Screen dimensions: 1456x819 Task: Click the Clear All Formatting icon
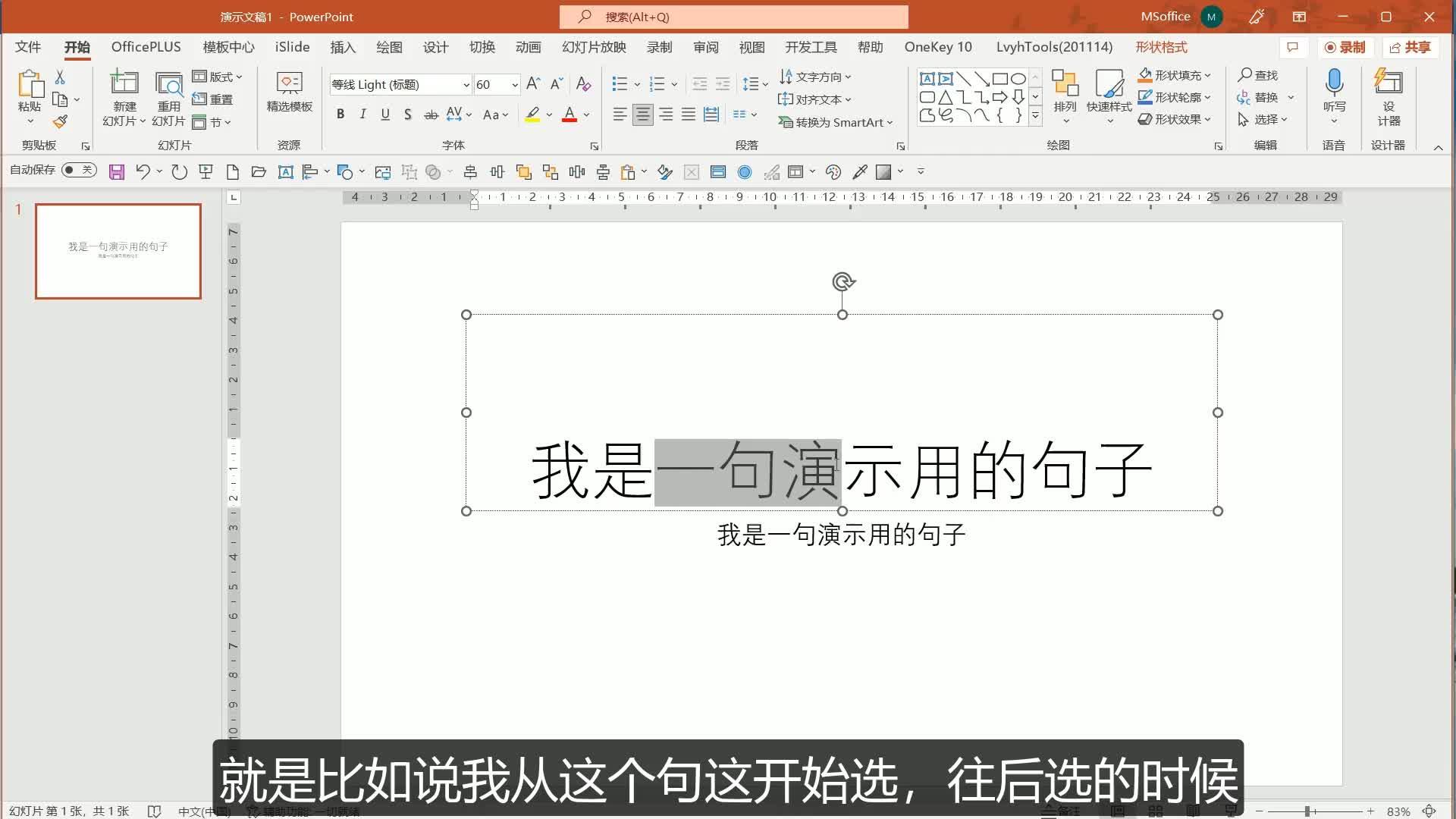583,84
